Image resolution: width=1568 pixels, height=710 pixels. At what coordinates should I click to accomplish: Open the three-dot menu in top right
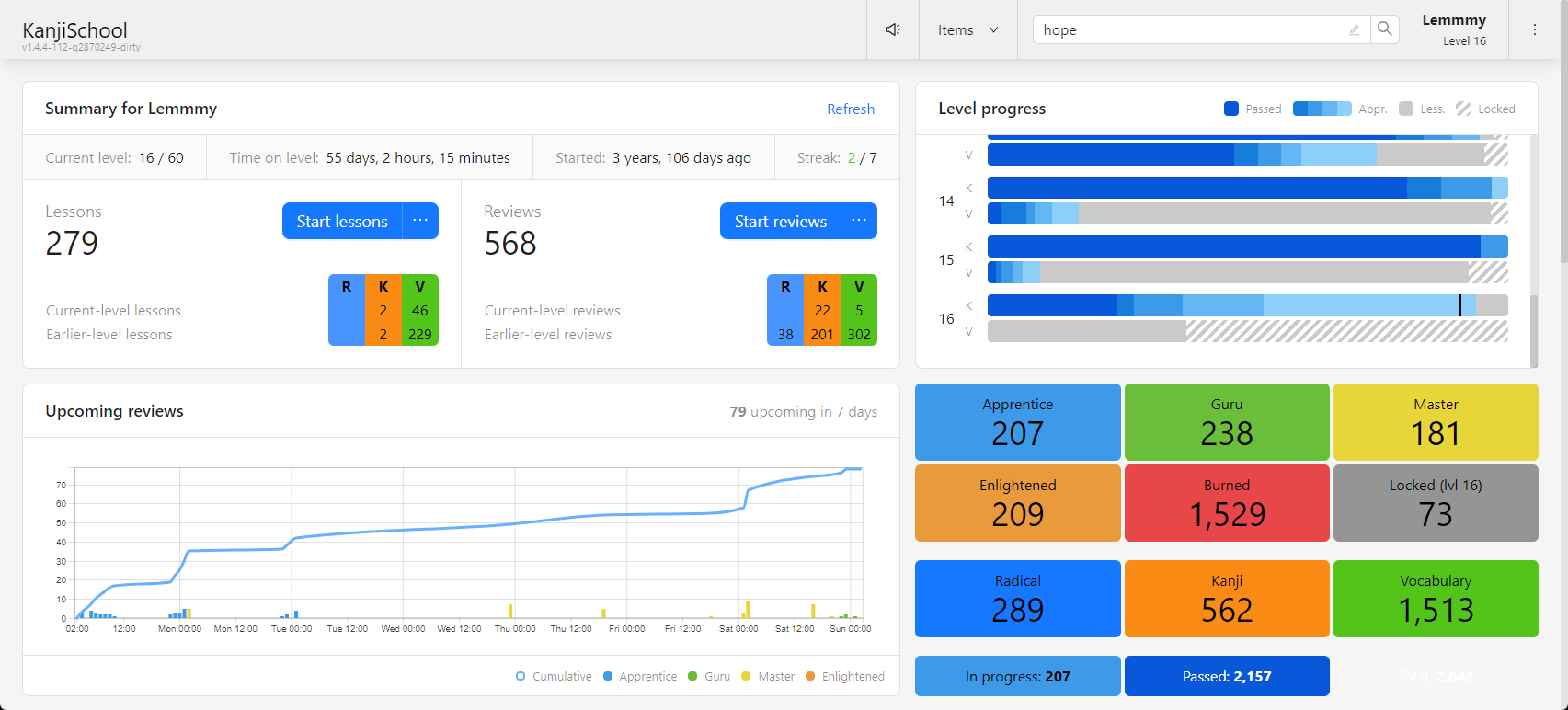(x=1534, y=29)
